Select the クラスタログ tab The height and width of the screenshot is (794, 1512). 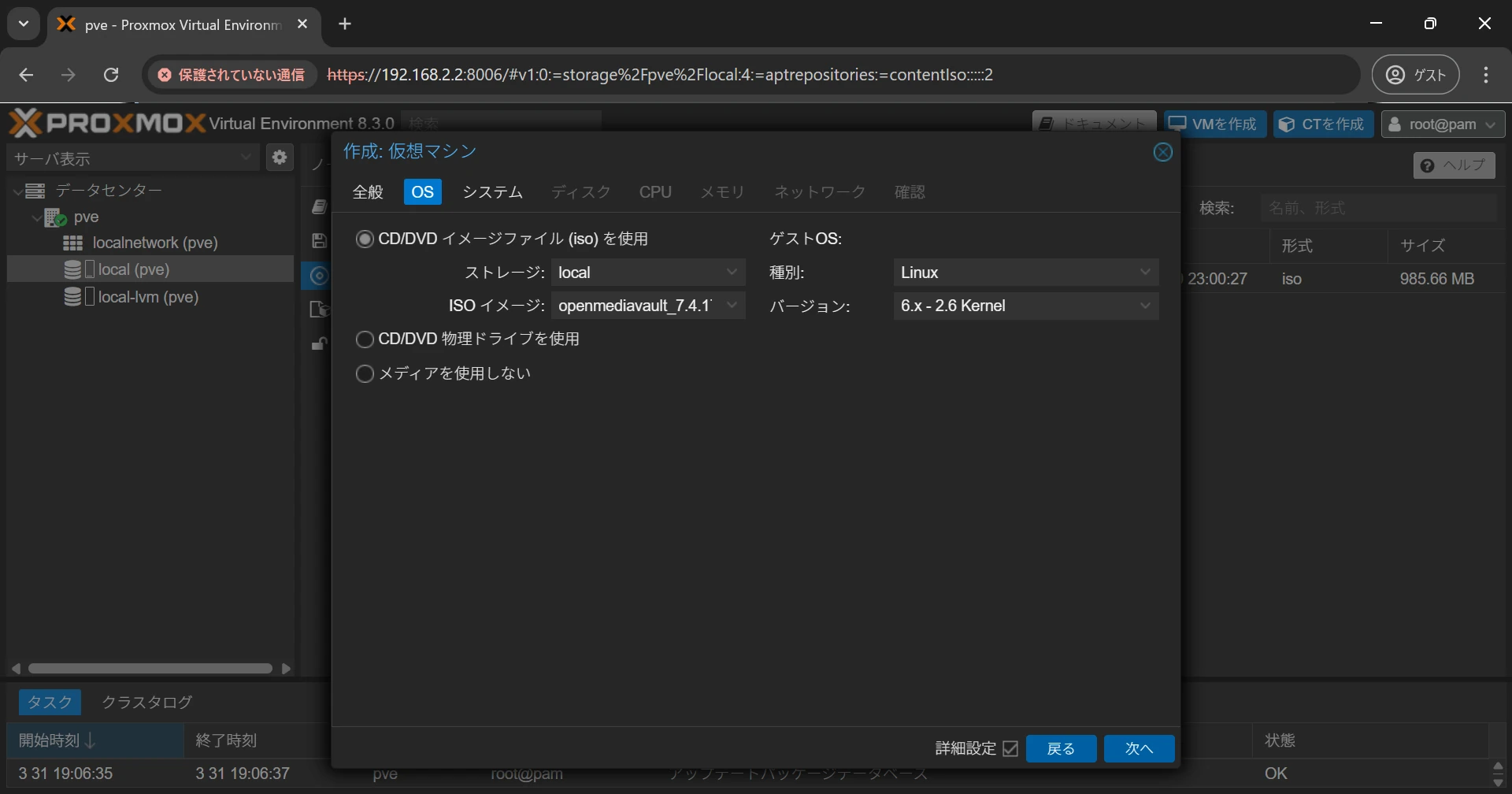147,702
